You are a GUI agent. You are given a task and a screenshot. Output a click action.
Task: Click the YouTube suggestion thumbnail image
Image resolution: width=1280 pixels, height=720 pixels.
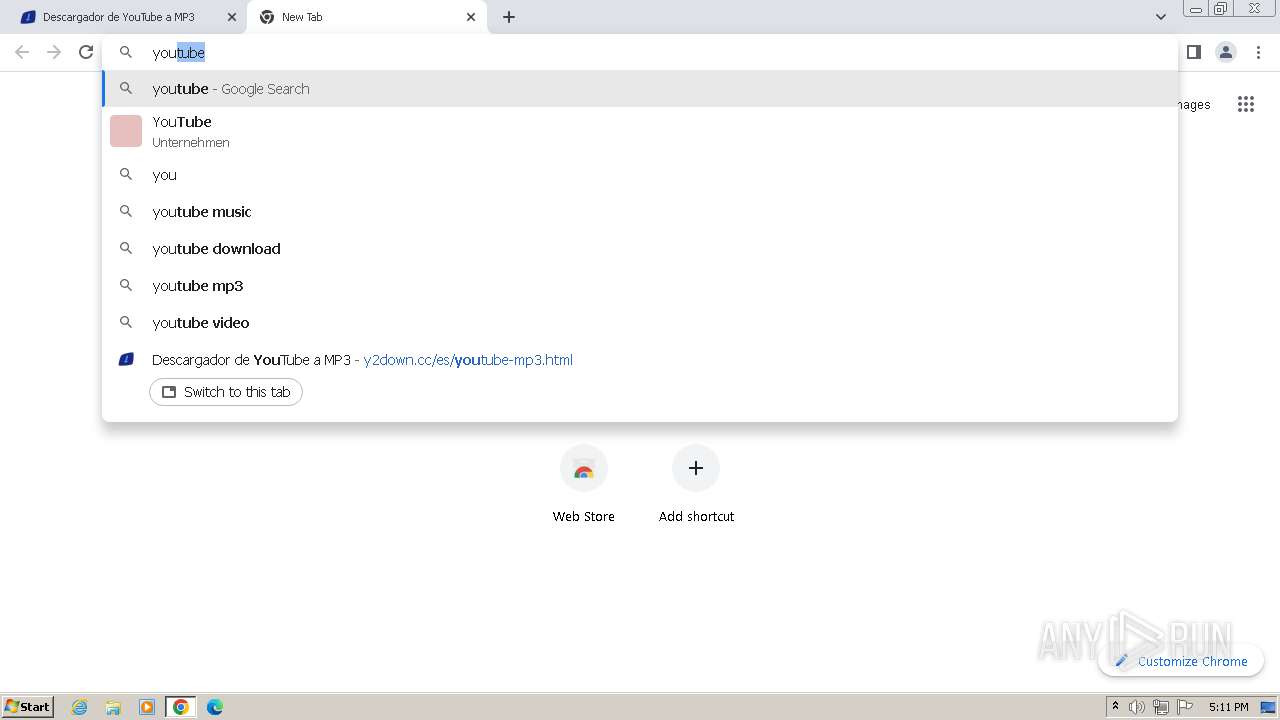(x=126, y=131)
